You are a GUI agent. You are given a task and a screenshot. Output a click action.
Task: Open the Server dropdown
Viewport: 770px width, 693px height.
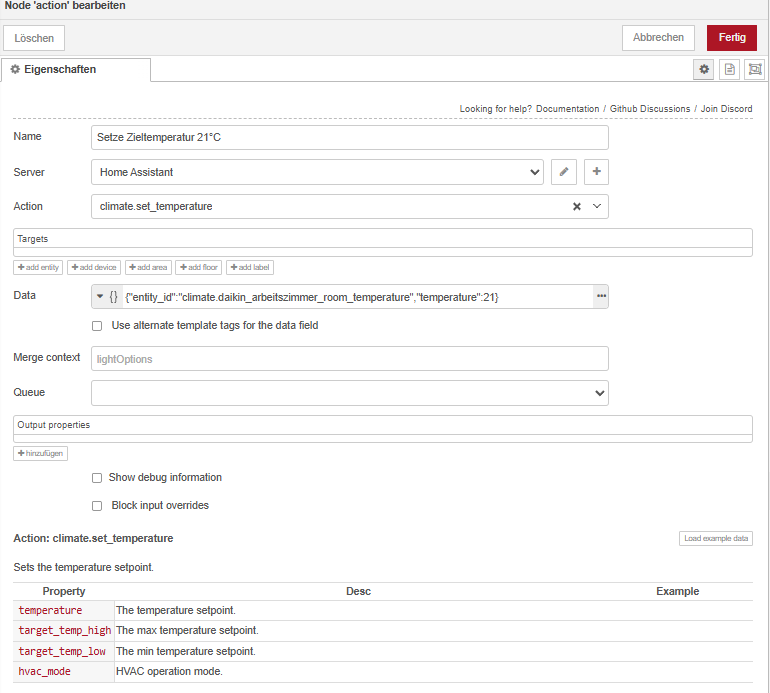pos(317,172)
